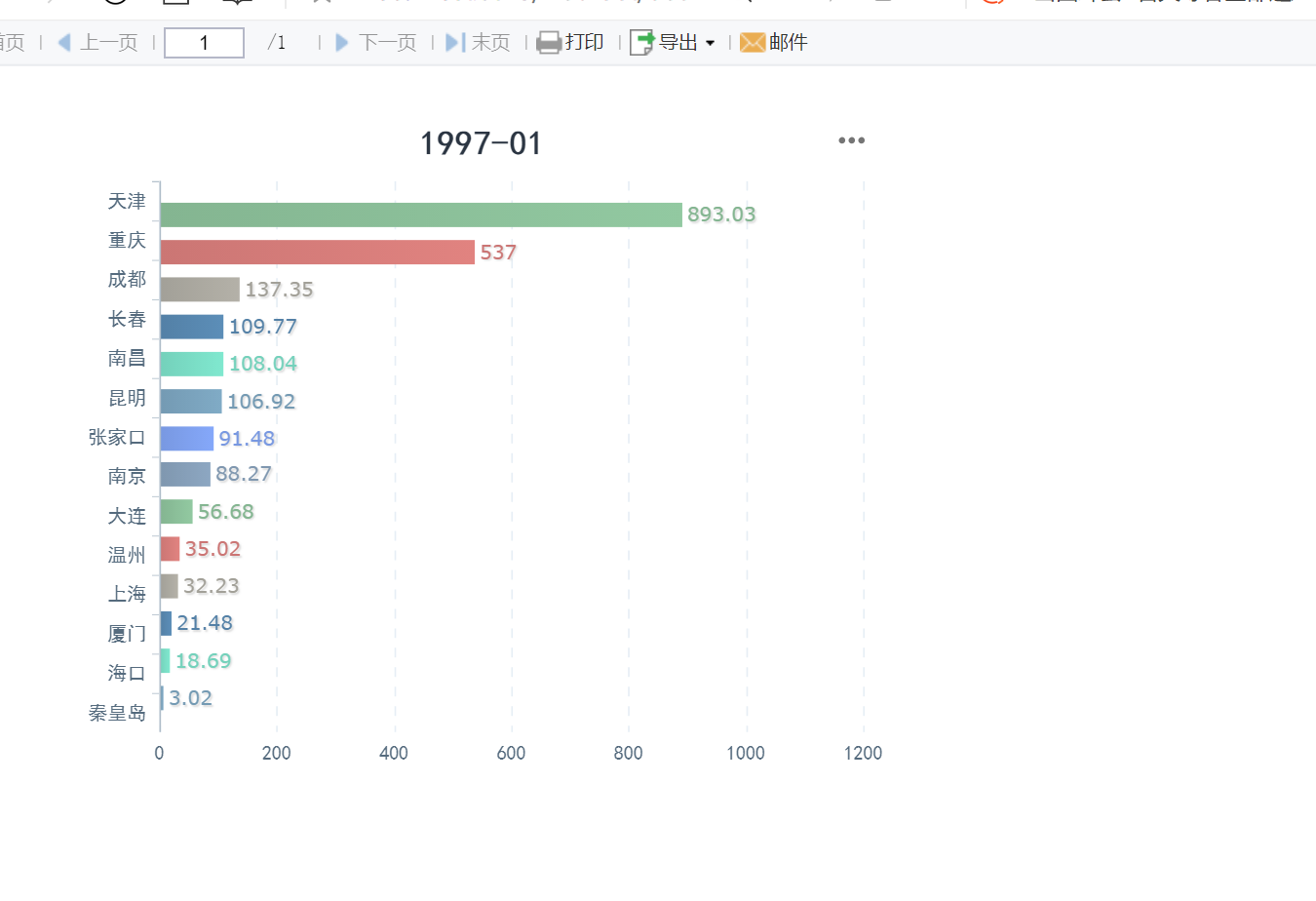Click the print (打印) button

click(x=570, y=42)
